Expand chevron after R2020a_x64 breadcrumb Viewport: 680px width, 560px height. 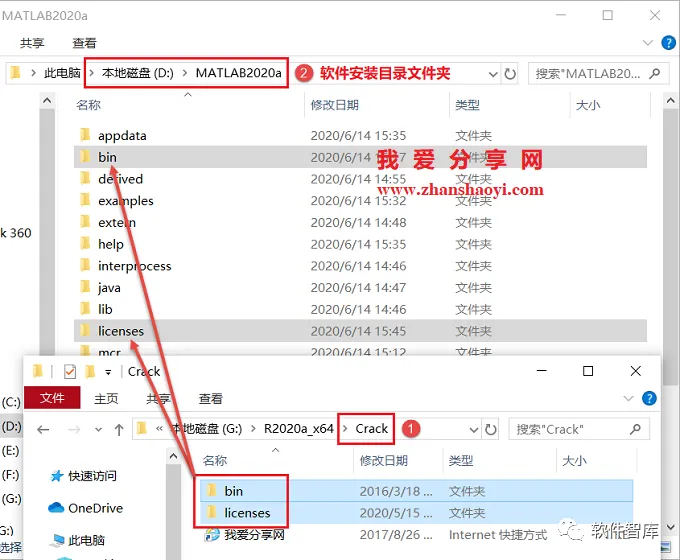[x=345, y=429]
